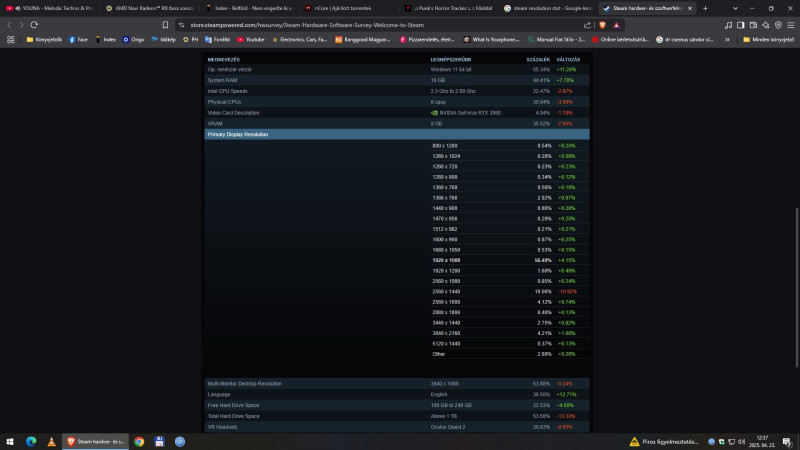
Task: Open the Piros figyelmeztetés taskbar alert
Action: click(663, 442)
